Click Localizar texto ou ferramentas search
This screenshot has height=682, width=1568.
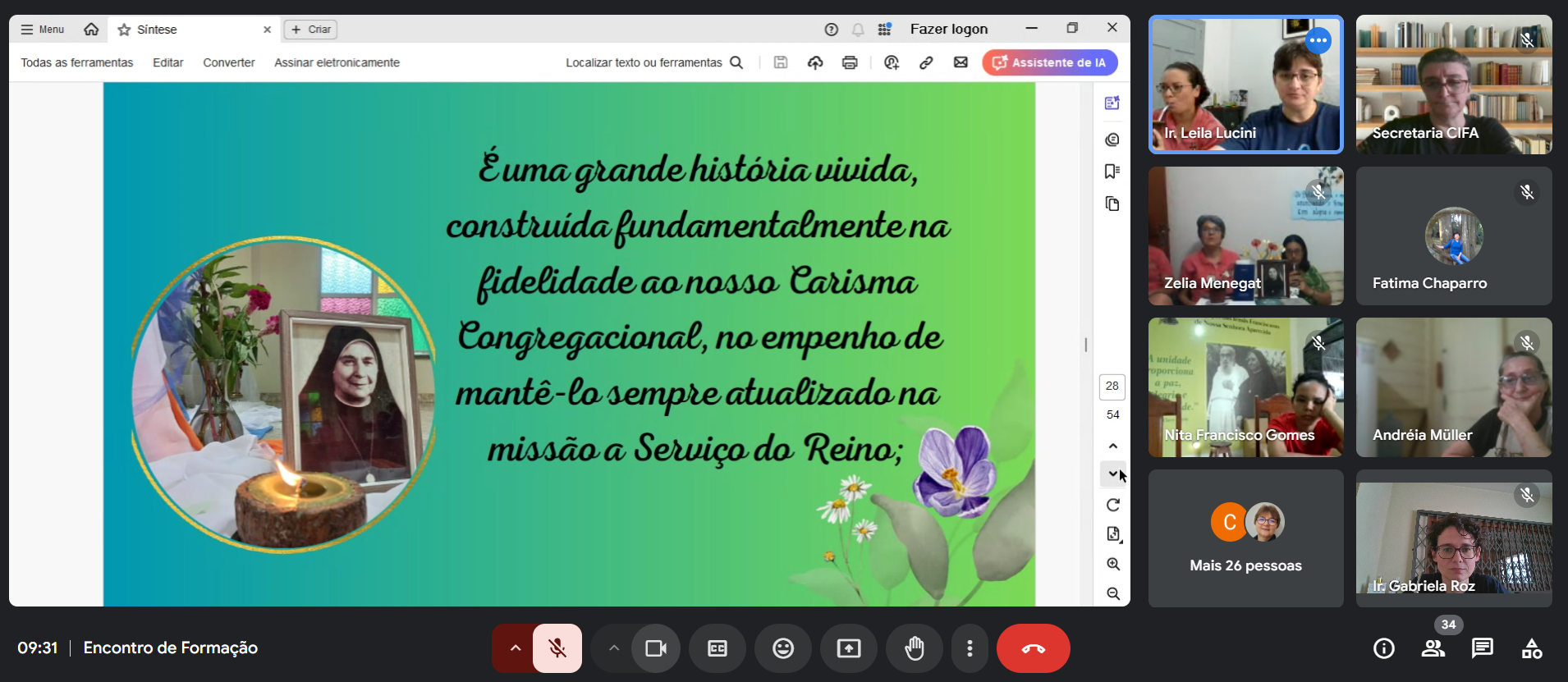coord(654,62)
